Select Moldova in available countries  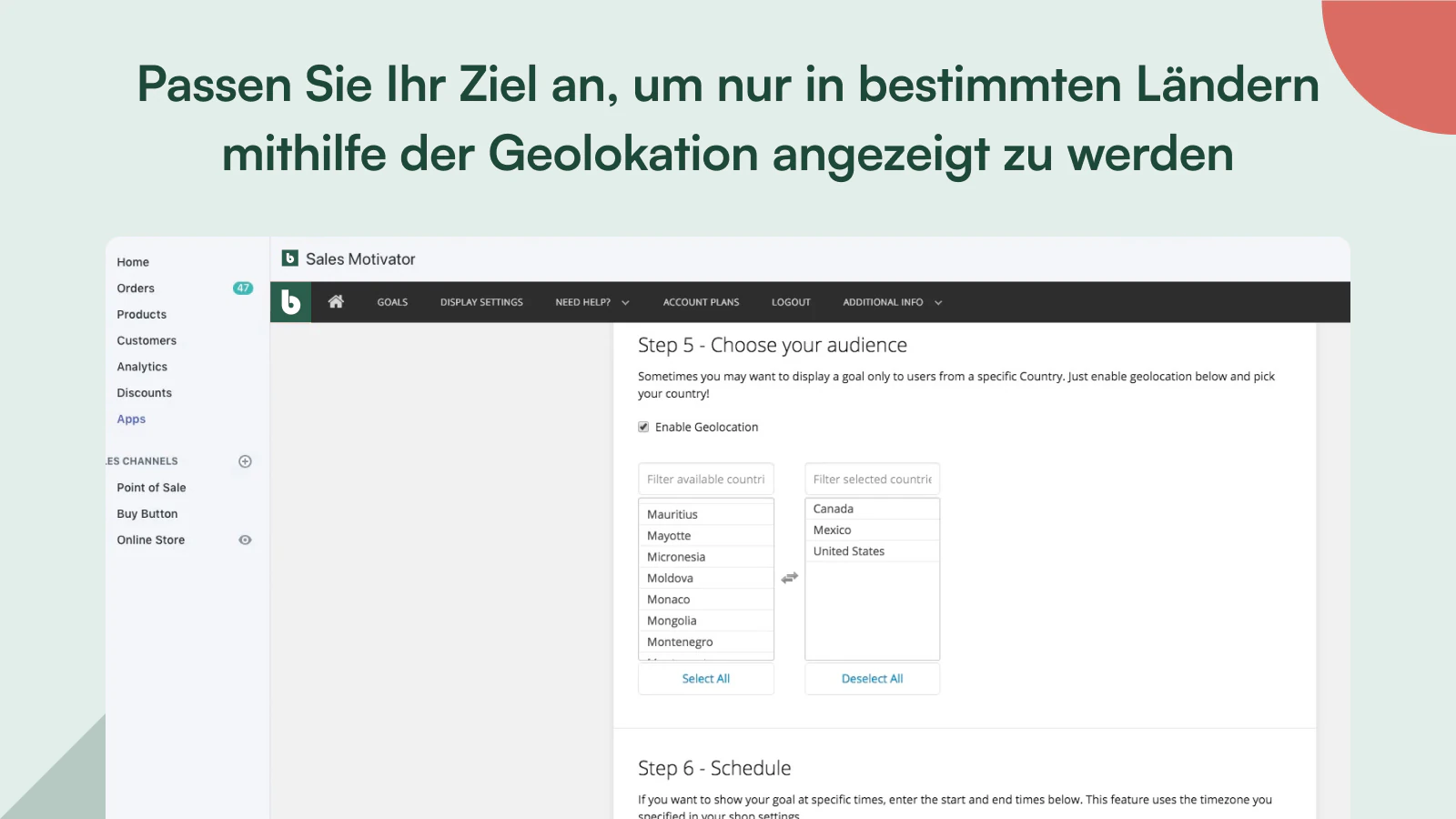point(706,578)
